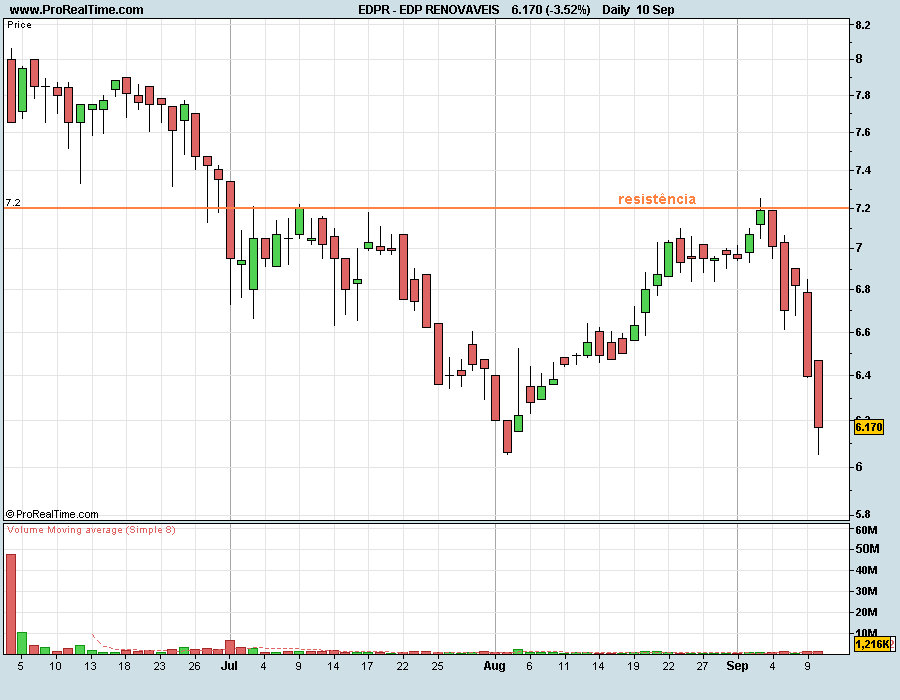Click the red candlestick at early-August low

(x=507, y=436)
